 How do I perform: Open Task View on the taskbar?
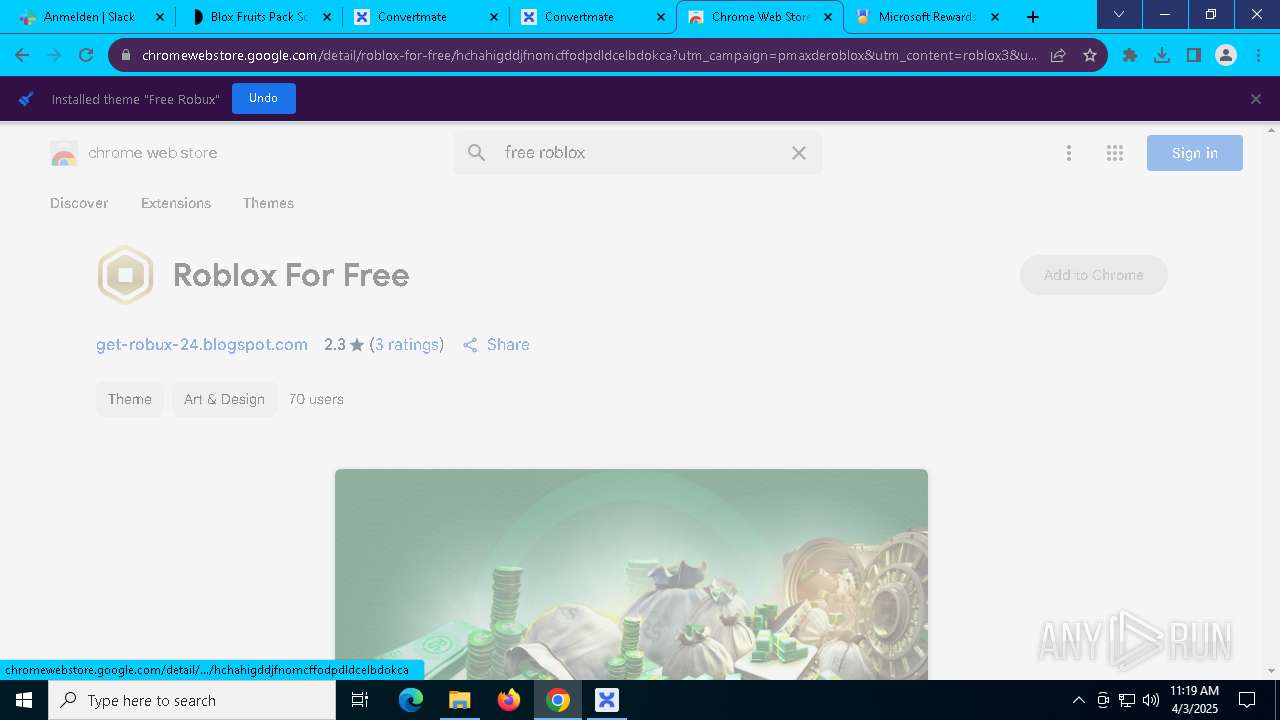pyautogui.click(x=360, y=700)
